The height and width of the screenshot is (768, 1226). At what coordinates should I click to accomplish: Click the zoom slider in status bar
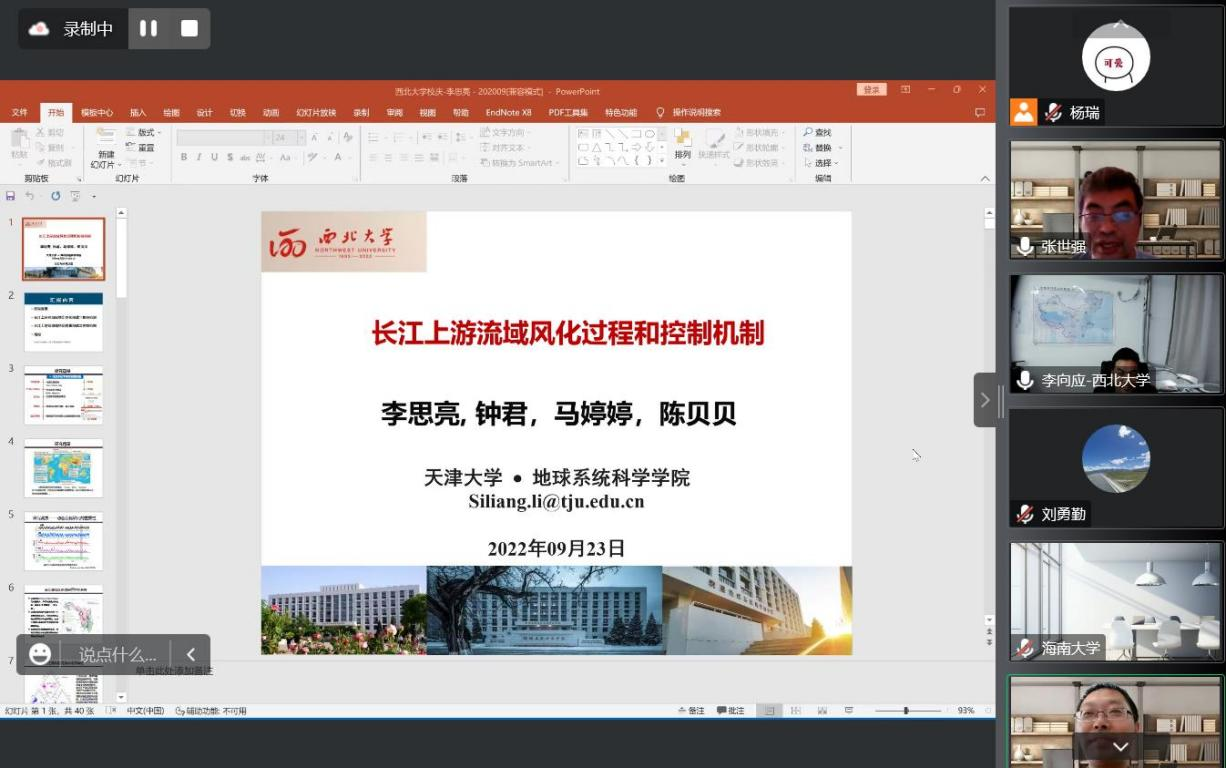click(x=906, y=711)
